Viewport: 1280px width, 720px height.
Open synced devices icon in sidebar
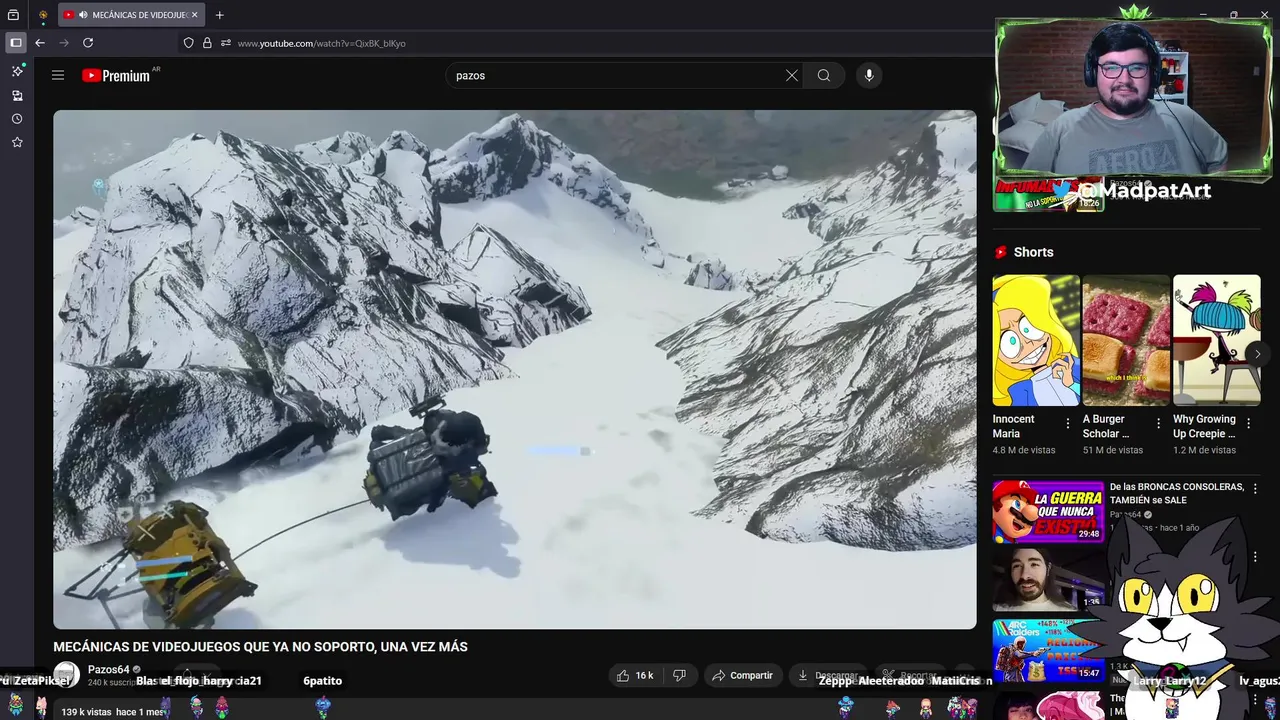[17, 95]
